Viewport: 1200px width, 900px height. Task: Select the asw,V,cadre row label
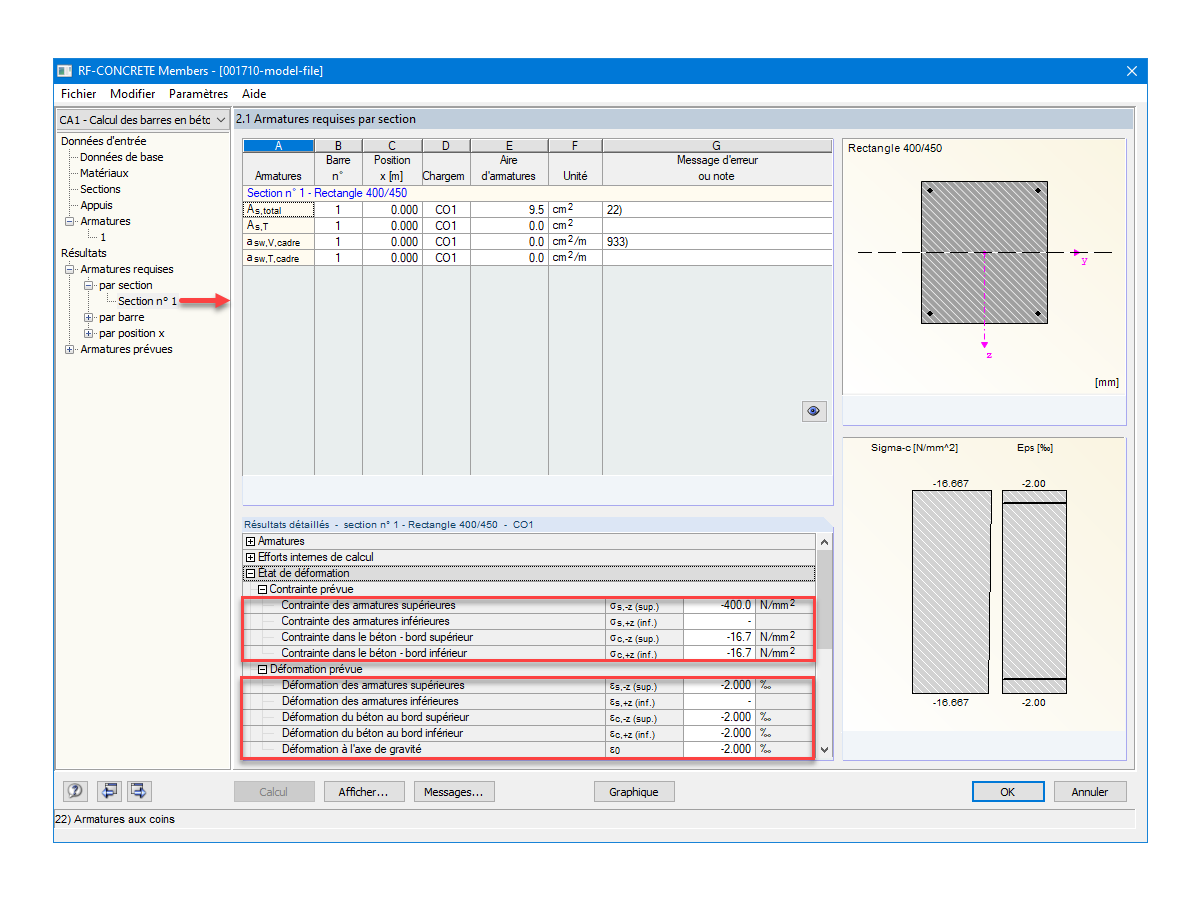[279, 242]
